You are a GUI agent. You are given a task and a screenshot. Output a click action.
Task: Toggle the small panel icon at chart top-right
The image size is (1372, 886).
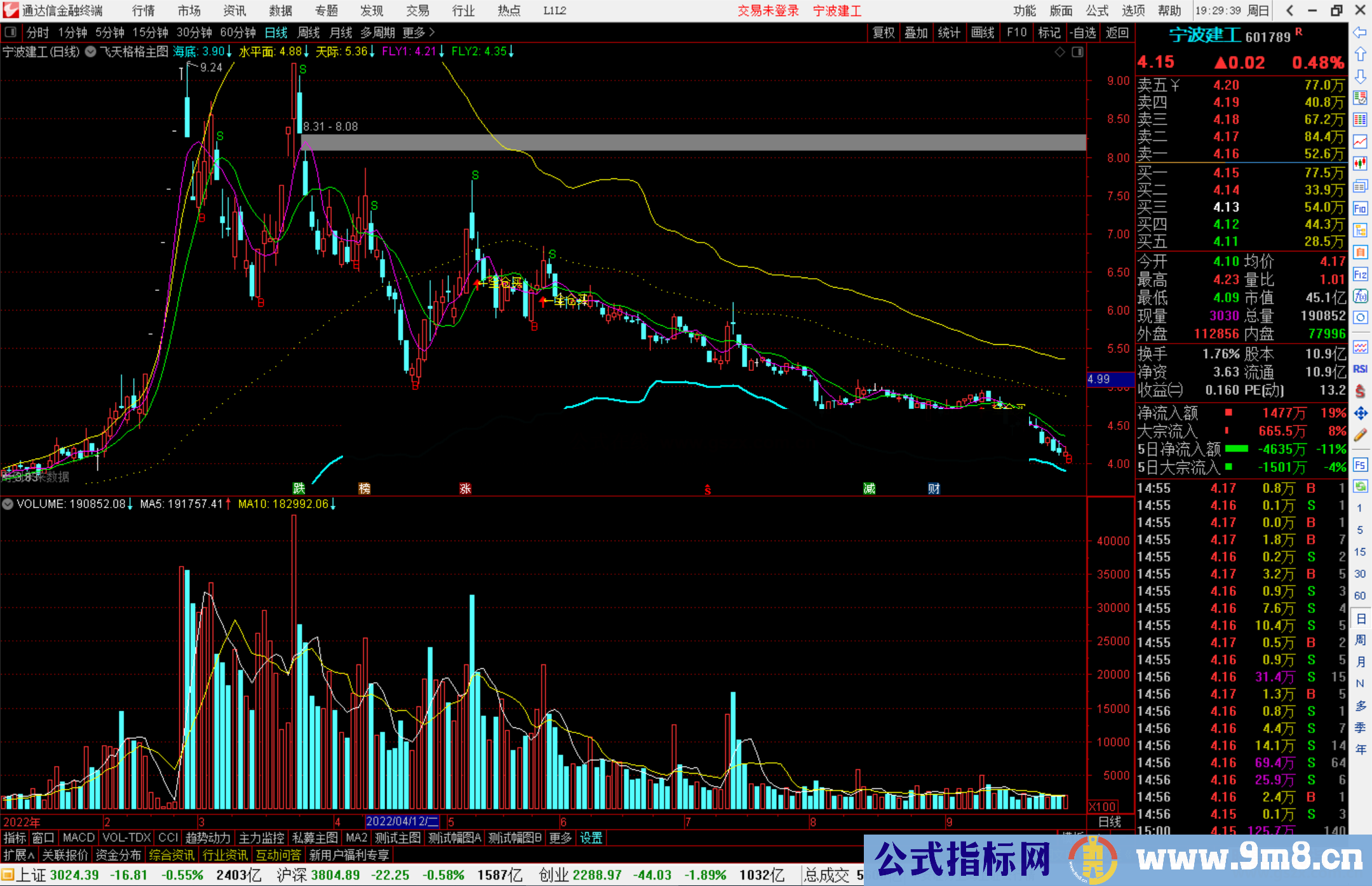(x=1077, y=52)
